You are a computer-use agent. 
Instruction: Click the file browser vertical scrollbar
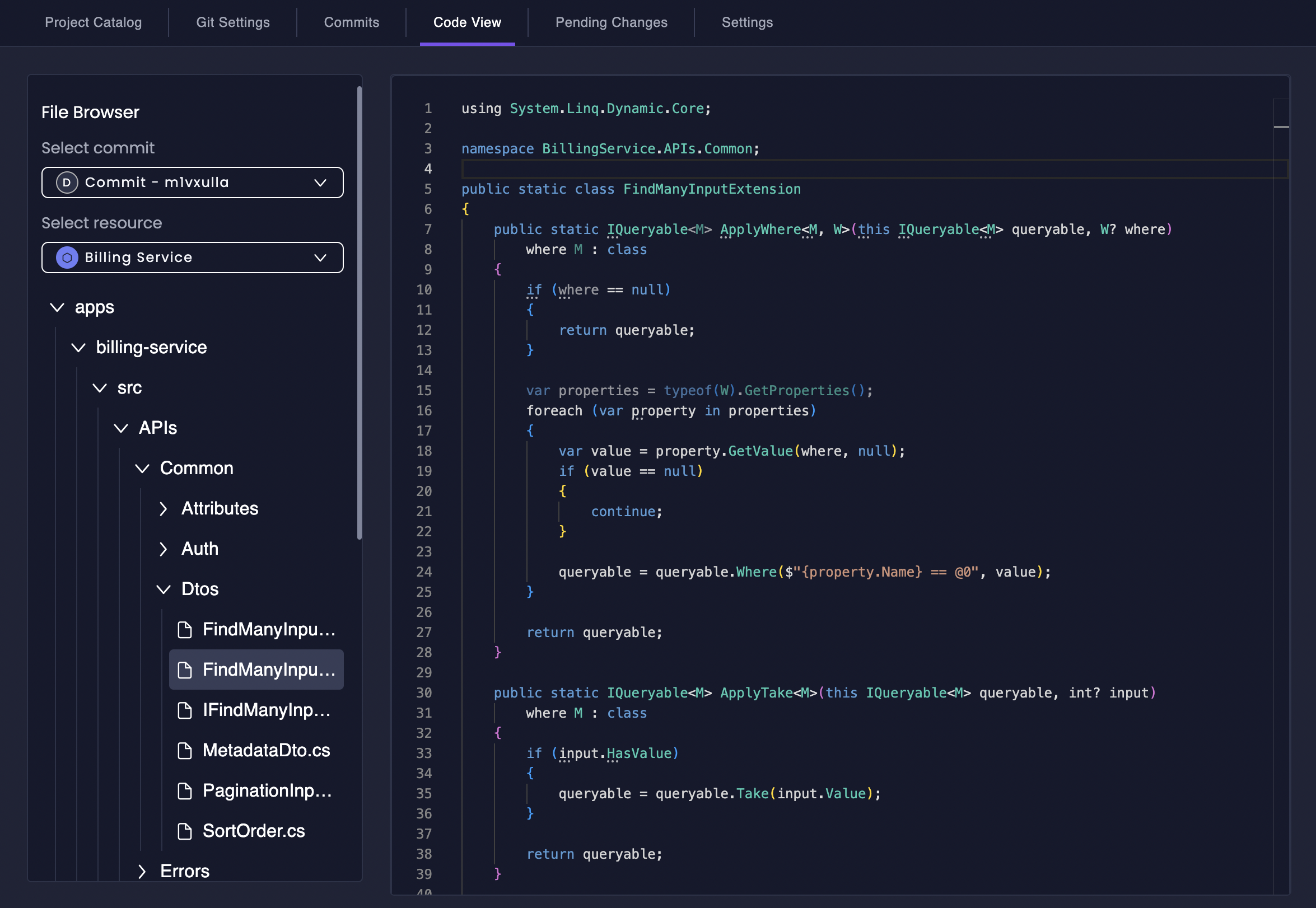pos(359,312)
